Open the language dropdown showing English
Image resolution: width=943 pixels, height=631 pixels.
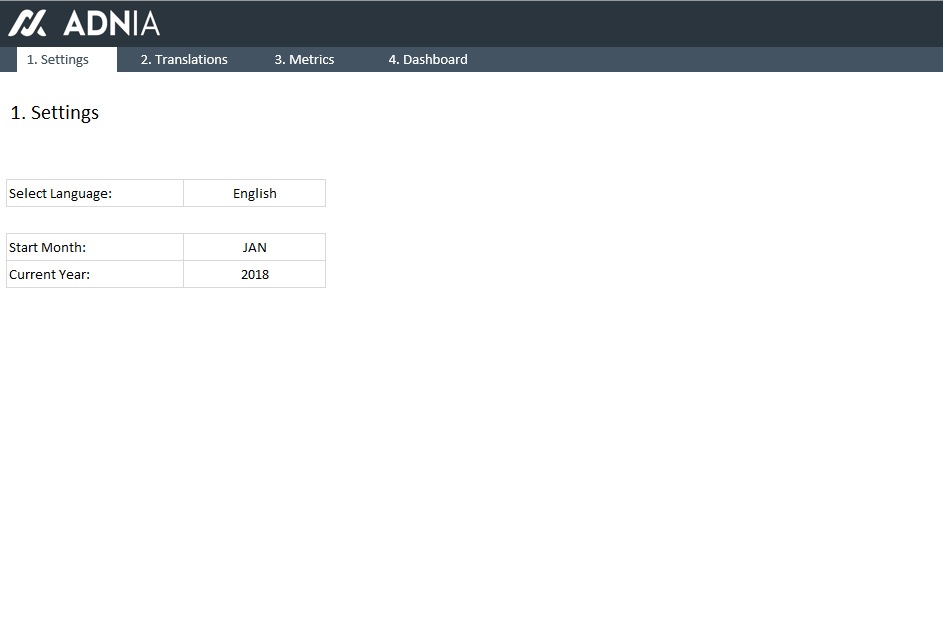pos(254,193)
